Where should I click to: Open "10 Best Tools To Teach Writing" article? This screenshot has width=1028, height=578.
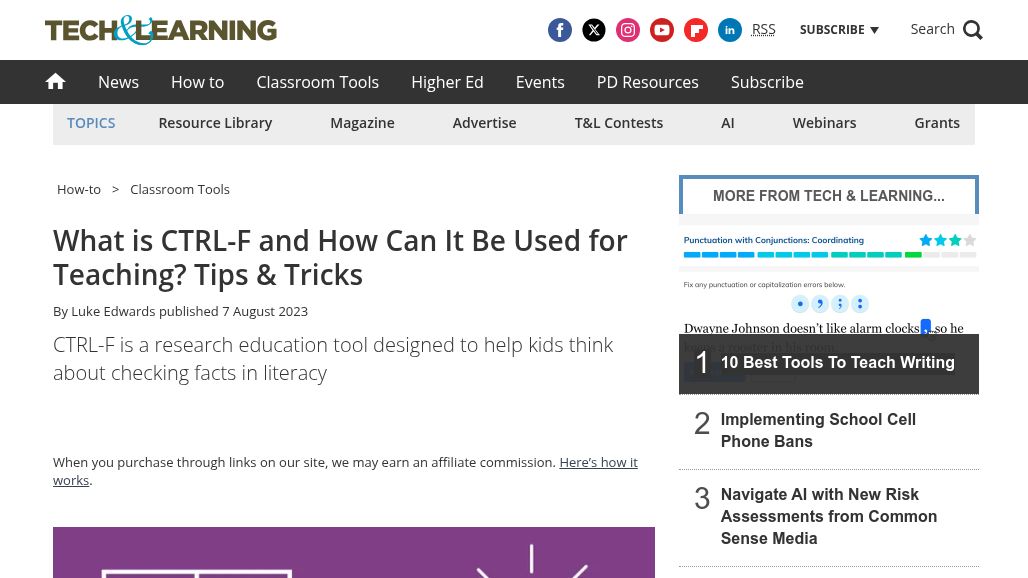pyautogui.click(x=837, y=362)
